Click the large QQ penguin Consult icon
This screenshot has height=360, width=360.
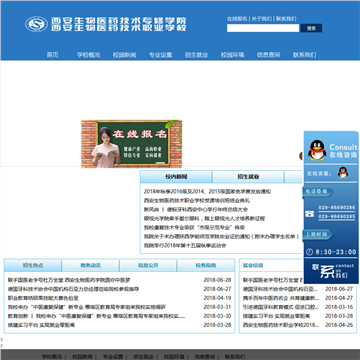point(317,150)
